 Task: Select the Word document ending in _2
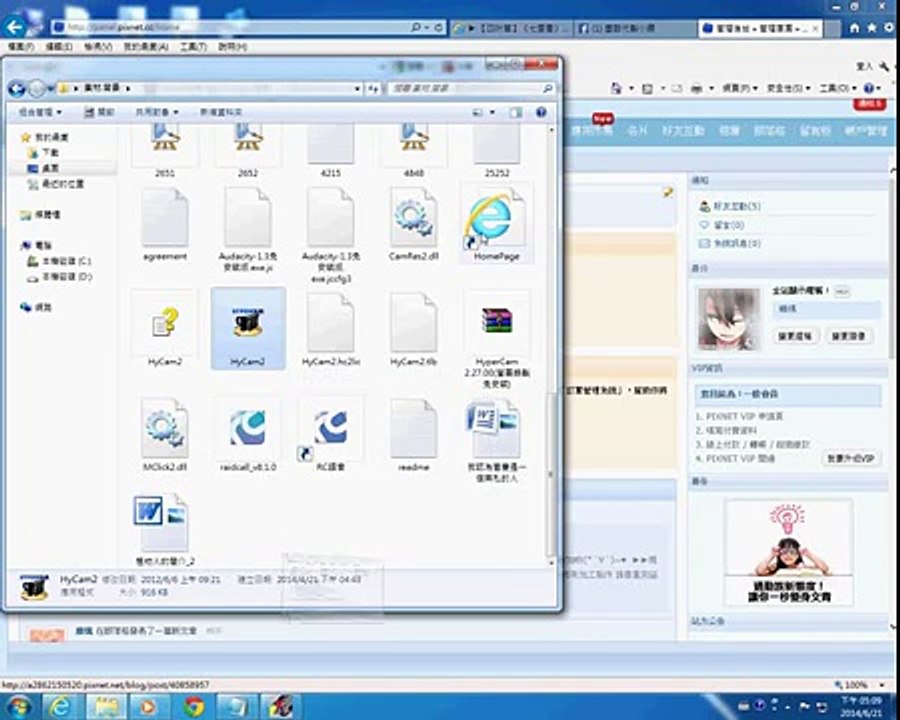coord(165,529)
